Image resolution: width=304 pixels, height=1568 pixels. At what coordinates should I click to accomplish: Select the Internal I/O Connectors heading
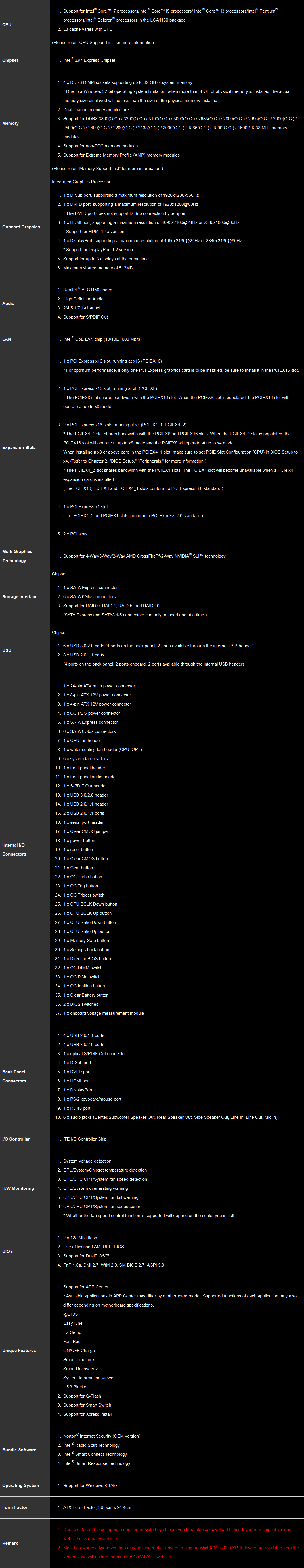(x=14, y=849)
